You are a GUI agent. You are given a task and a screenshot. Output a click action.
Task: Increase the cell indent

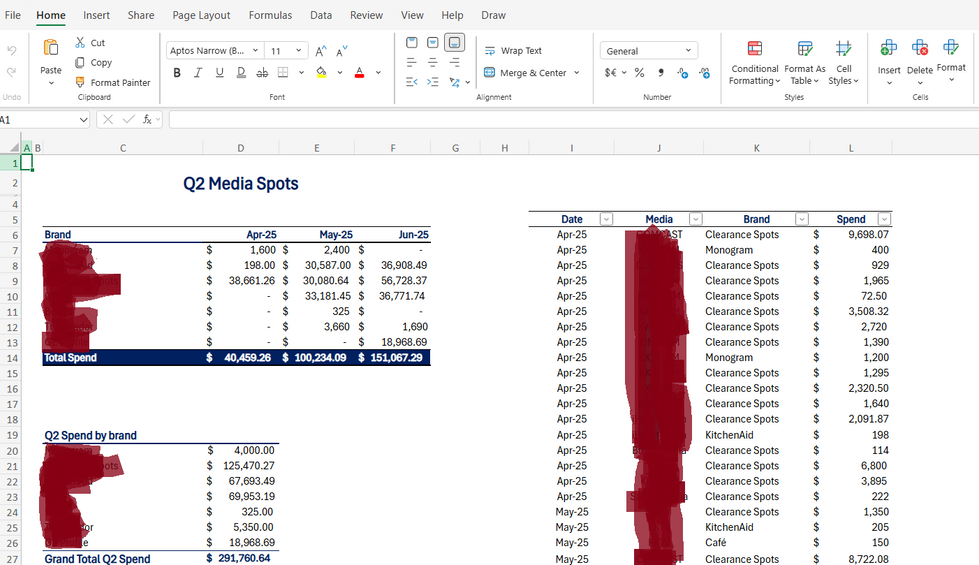(433, 82)
